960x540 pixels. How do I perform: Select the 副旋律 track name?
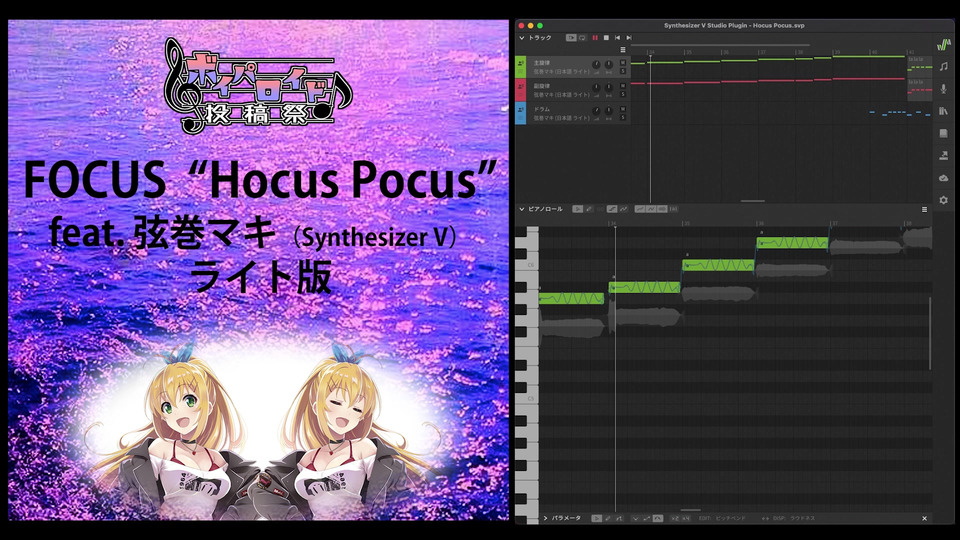[542, 86]
